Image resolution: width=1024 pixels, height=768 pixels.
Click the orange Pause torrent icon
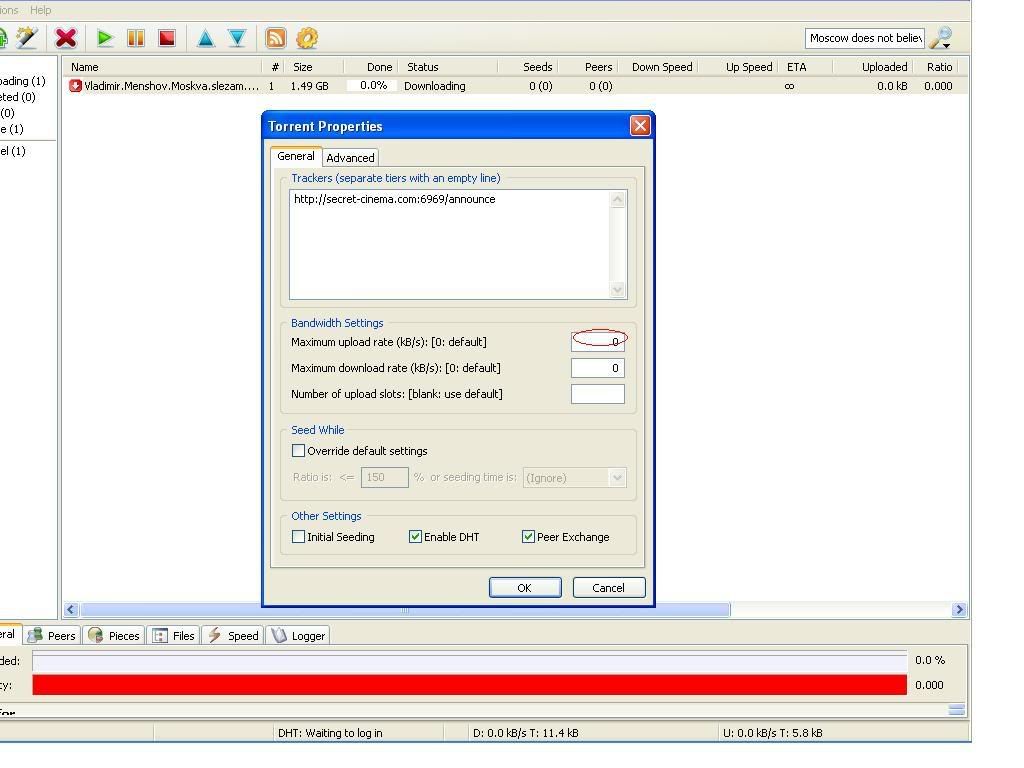[x=136, y=38]
